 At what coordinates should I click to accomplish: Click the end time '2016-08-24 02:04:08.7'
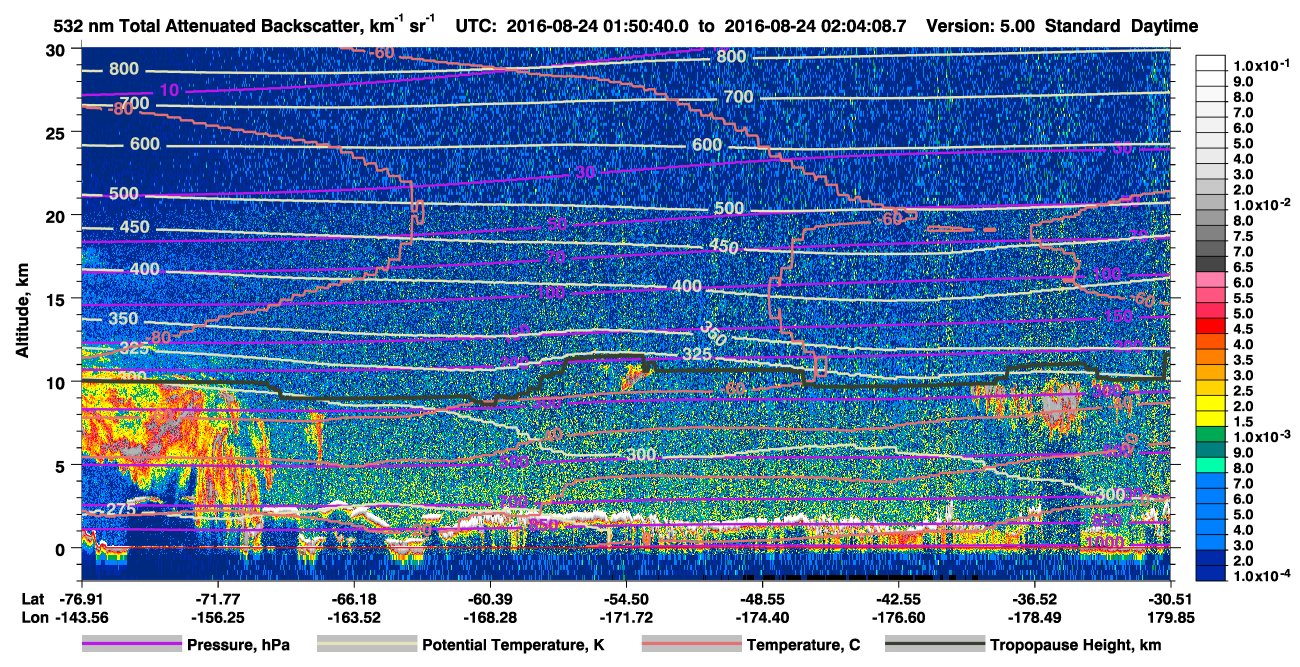tap(817, 26)
